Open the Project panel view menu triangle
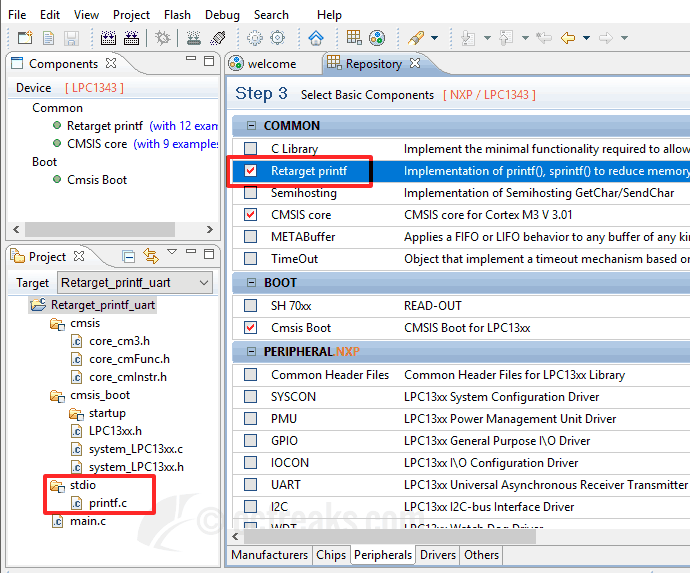Viewport: 690px width, 573px height. [x=172, y=252]
